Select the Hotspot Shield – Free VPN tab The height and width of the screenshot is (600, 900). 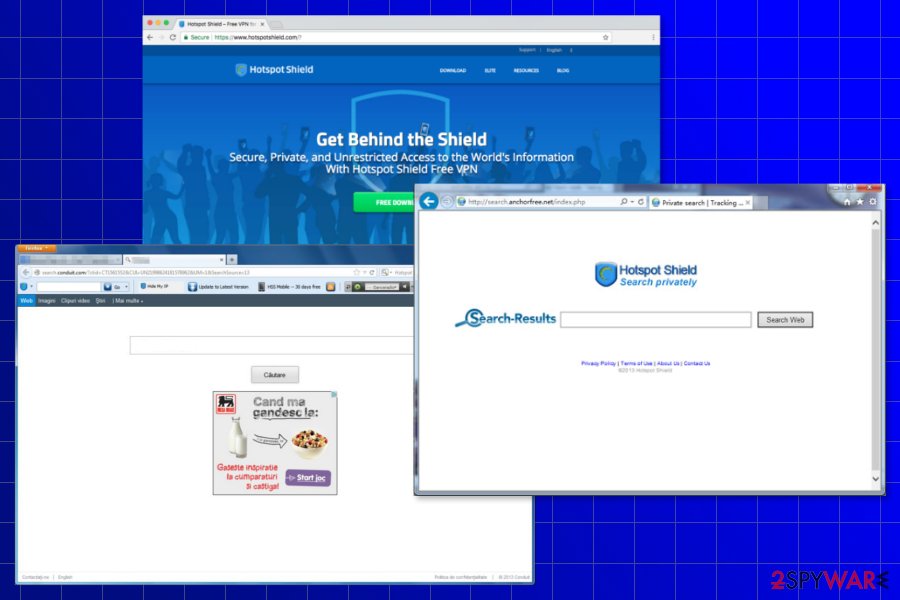tap(221, 24)
